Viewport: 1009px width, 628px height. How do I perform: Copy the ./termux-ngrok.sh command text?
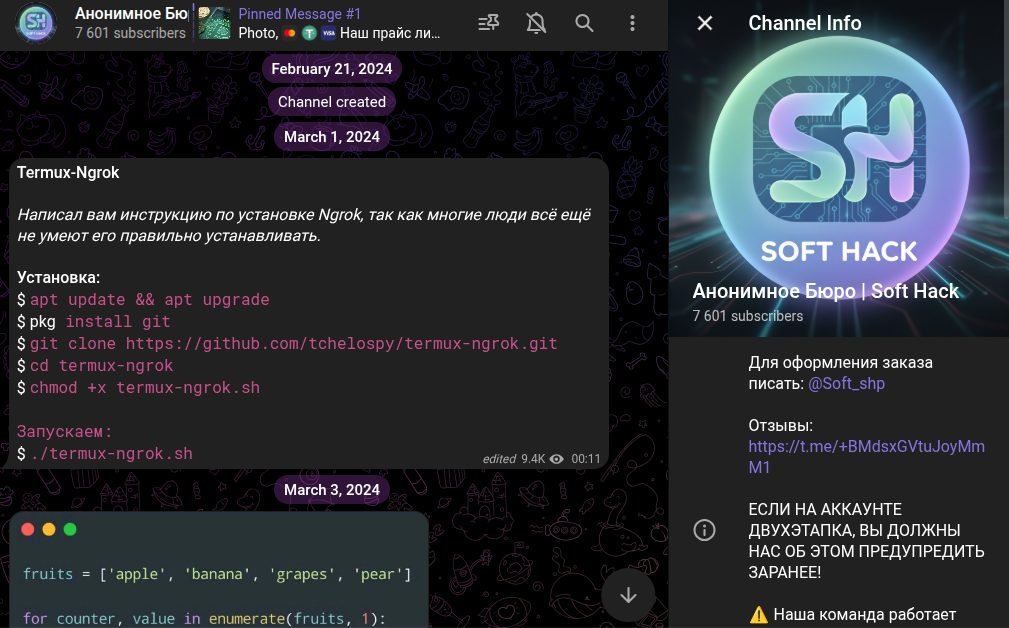(111, 454)
